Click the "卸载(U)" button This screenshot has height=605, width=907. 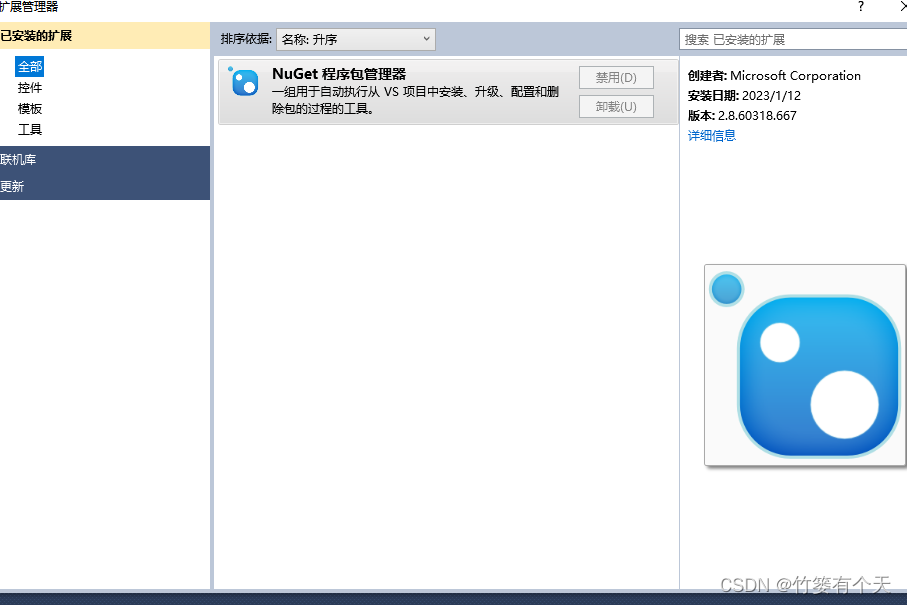point(616,106)
